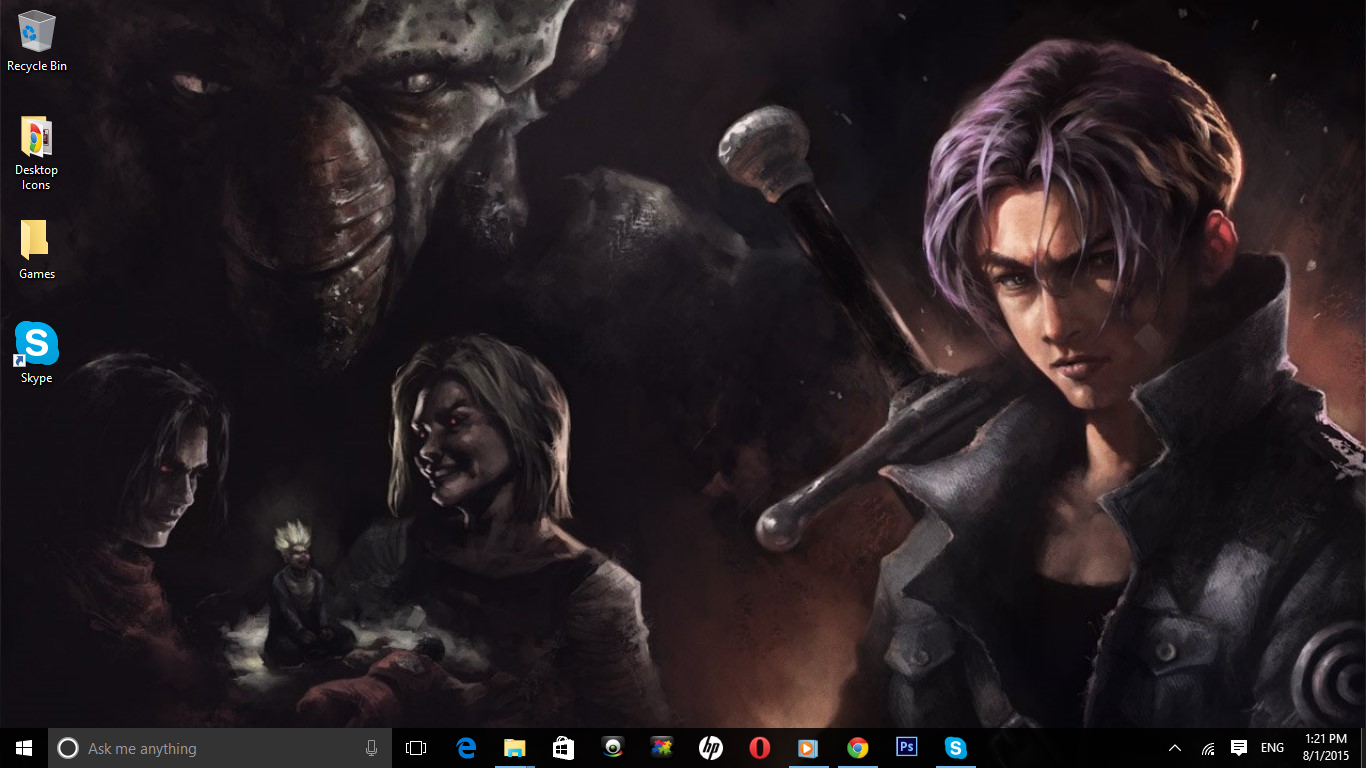This screenshot has height=768, width=1366.
Task: Switch to Photoshop on the taskbar
Action: (907, 748)
